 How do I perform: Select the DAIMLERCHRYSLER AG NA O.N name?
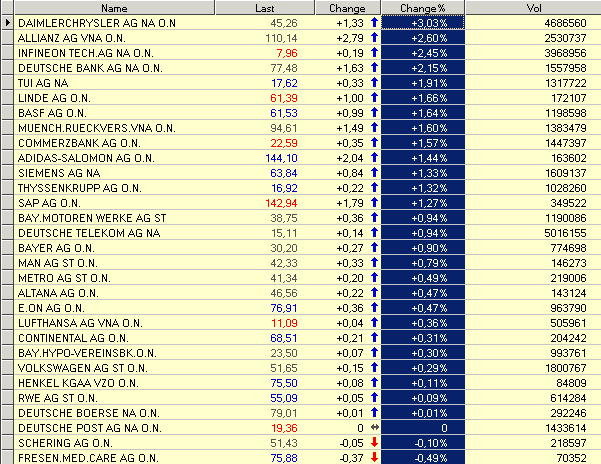tap(97, 23)
